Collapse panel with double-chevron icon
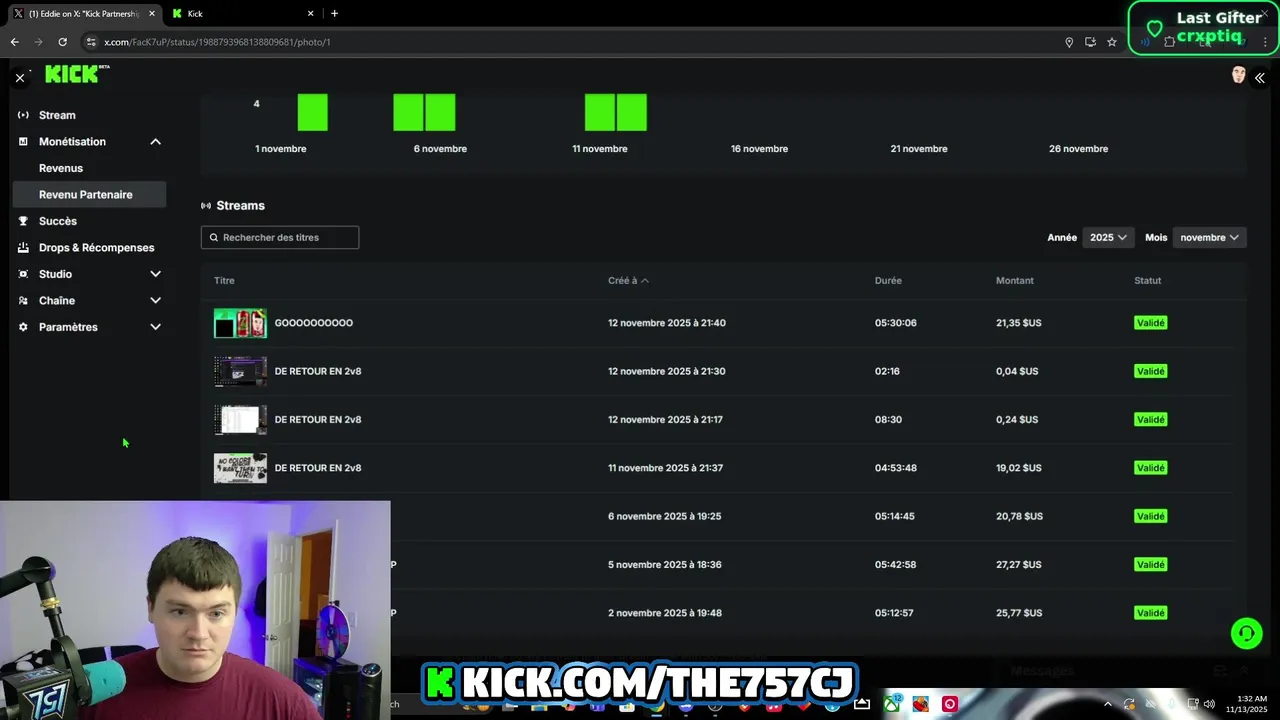 [x=1260, y=77]
